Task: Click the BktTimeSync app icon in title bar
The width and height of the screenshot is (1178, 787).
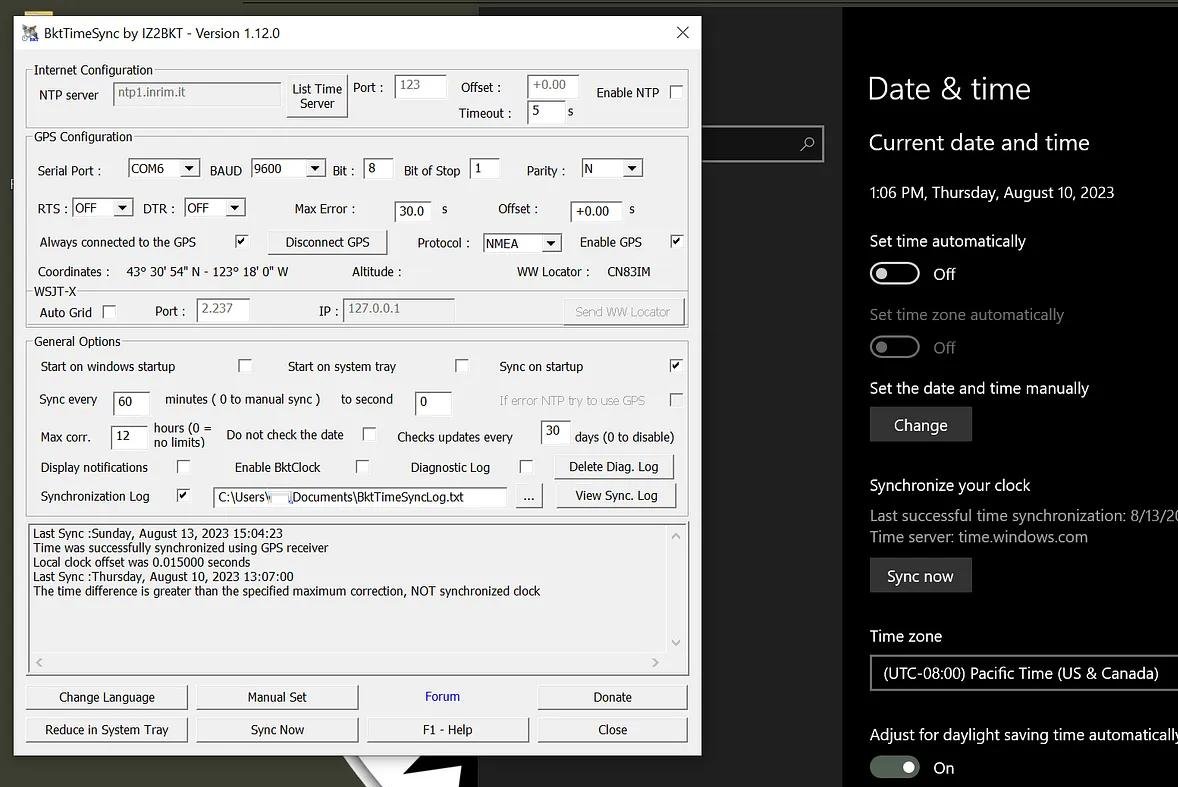Action: coord(30,33)
